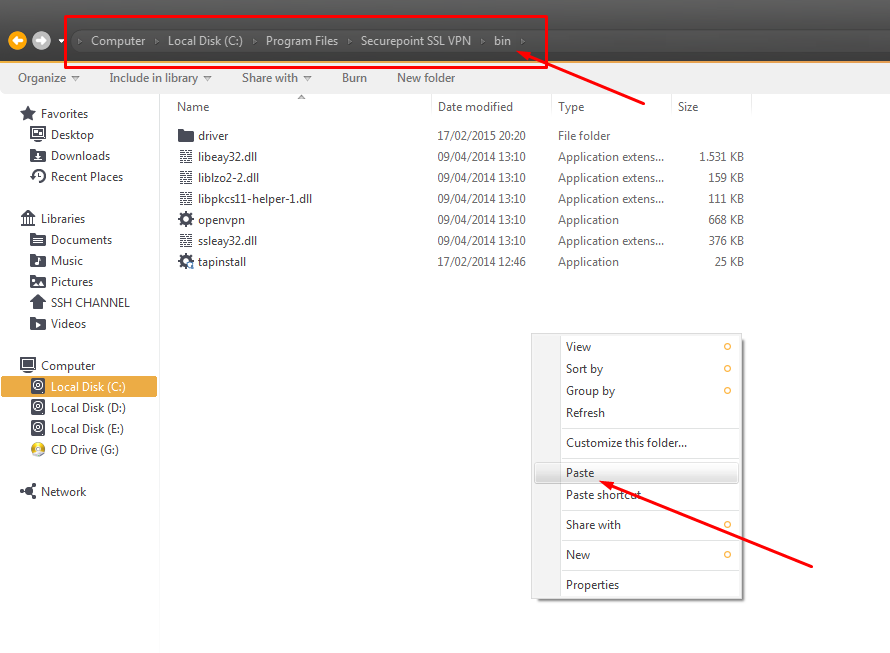Click Local Disk (C:) in breadcrumb
Screen dimensions: 890x653
pos(205,41)
